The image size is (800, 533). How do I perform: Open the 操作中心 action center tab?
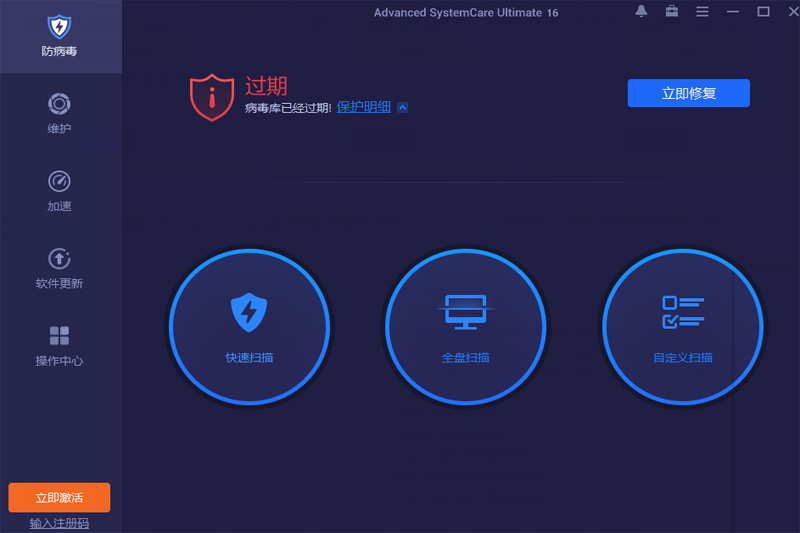(60, 346)
